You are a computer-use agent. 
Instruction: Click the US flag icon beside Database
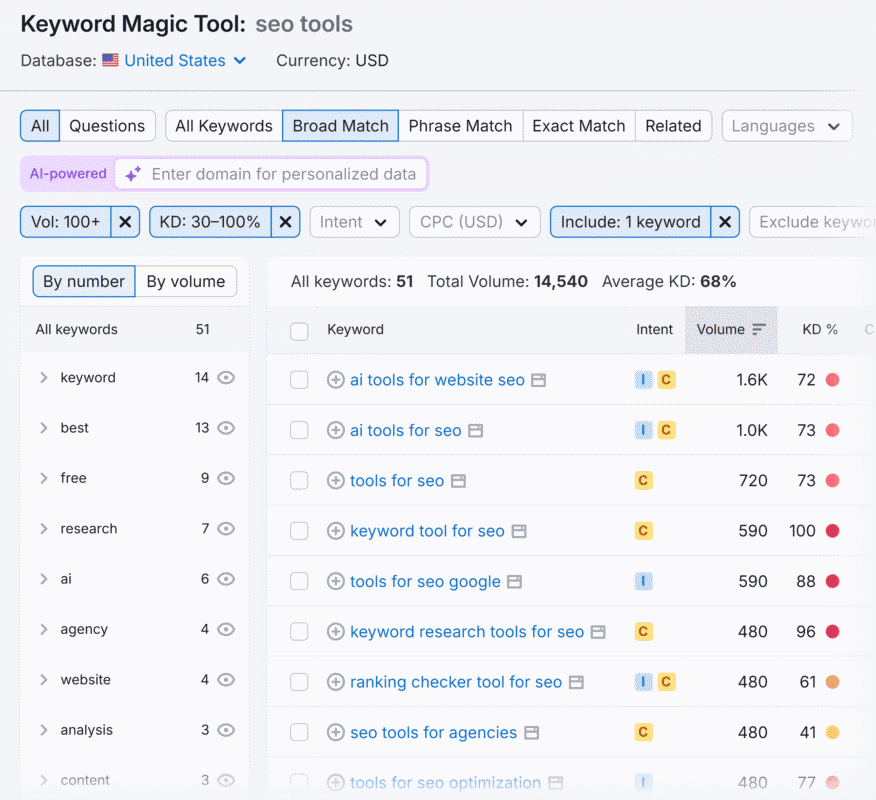(110, 60)
